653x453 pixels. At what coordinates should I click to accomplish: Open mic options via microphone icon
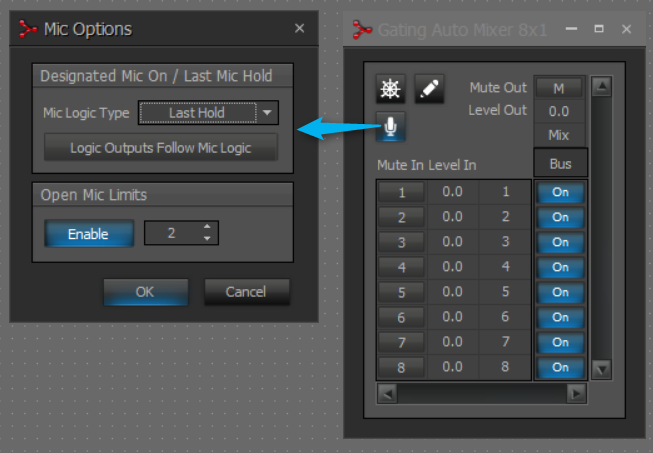390,127
